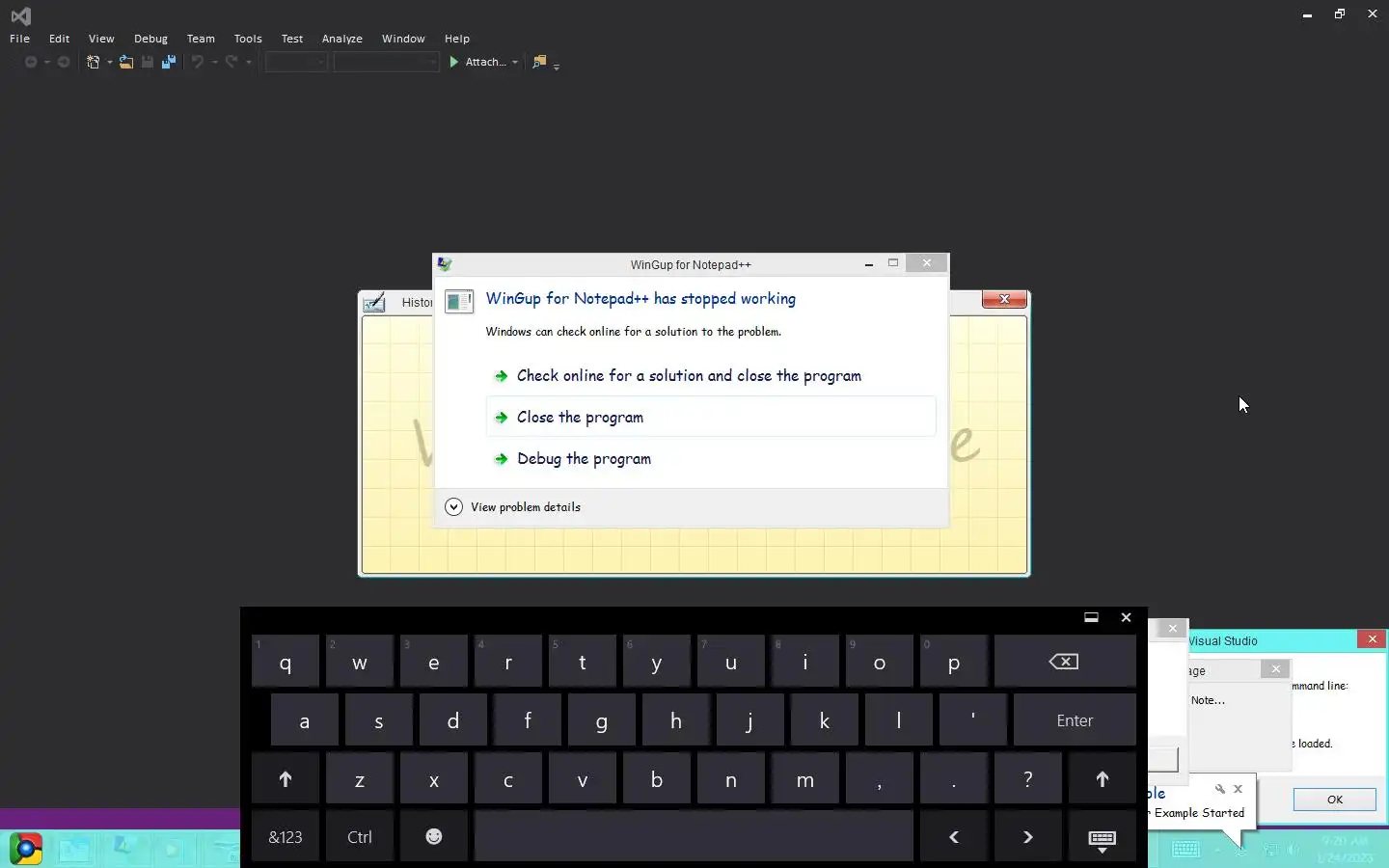Click the Find in Files toolbar icon
The height and width of the screenshot is (868, 1389).
point(540,62)
